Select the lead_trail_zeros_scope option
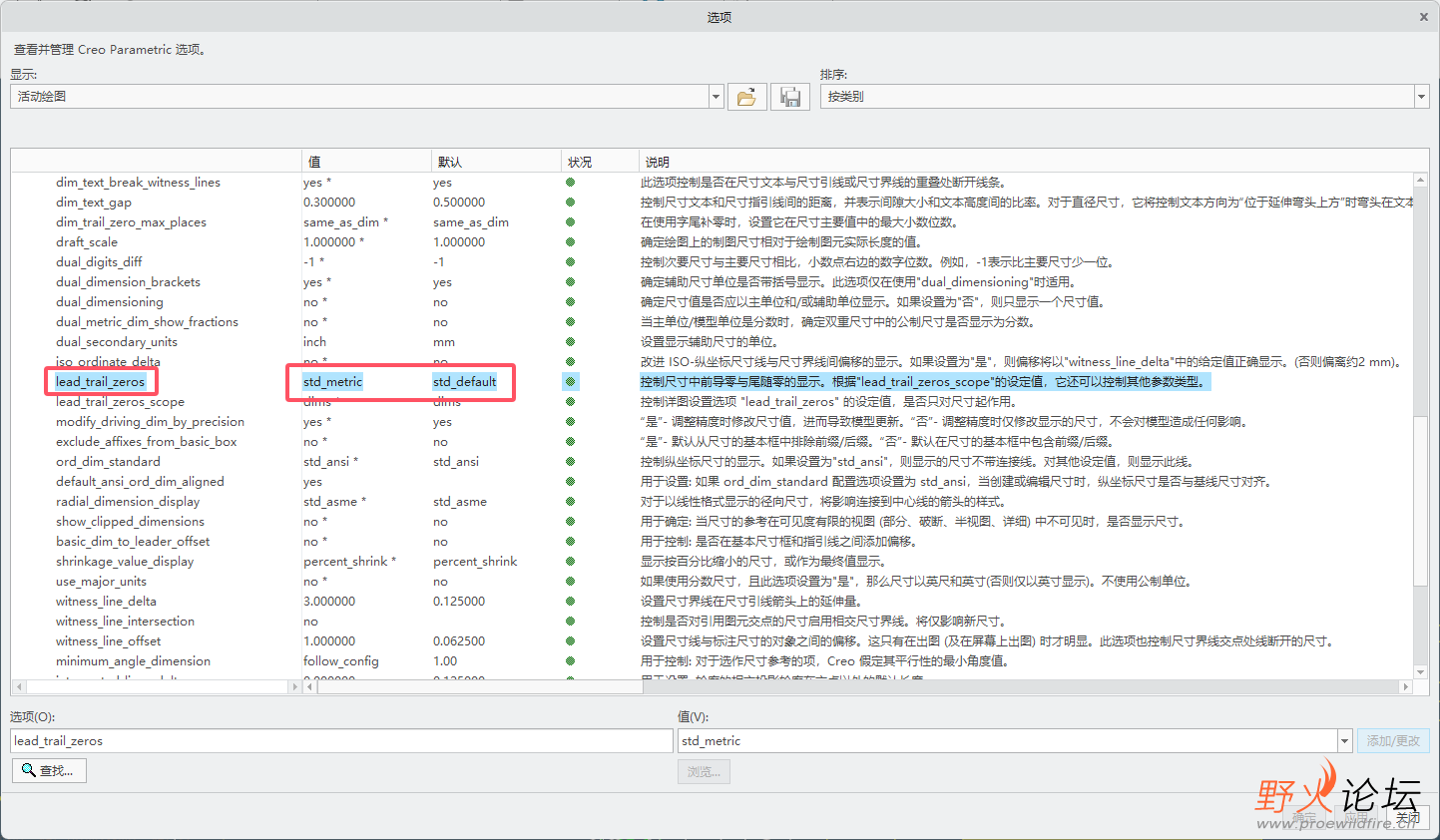Image resolution: width=1440 pixels, height=840 pixels. pyautogui.click(x=120, y=402)
